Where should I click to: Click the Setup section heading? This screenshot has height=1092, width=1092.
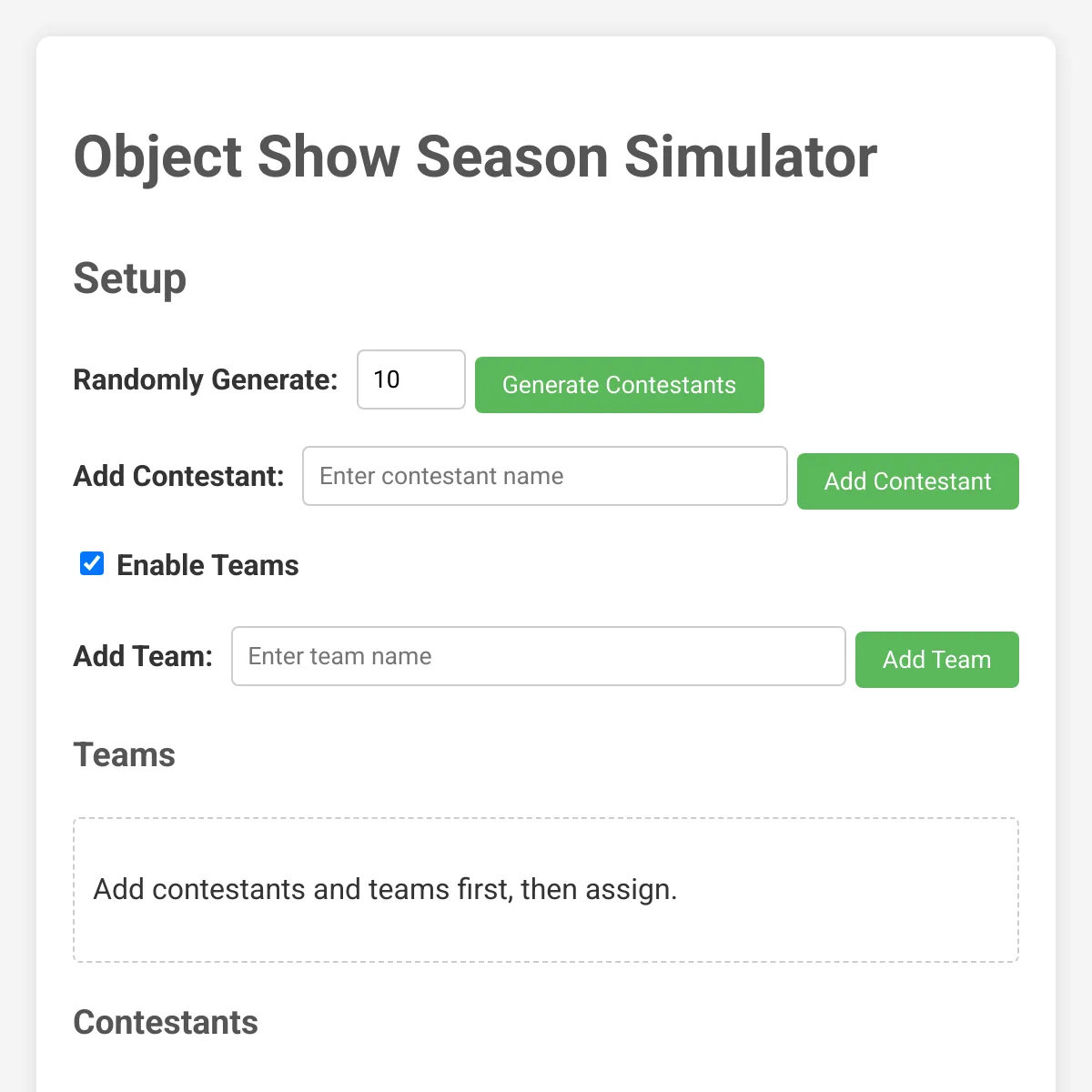click(x=129, y=278)
